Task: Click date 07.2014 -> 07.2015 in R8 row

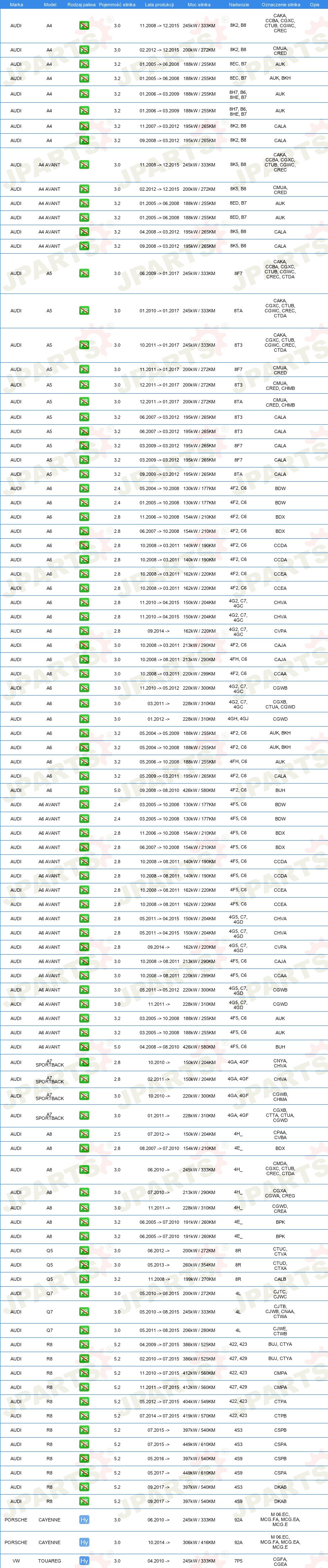Action: [x=159, y=1416]
